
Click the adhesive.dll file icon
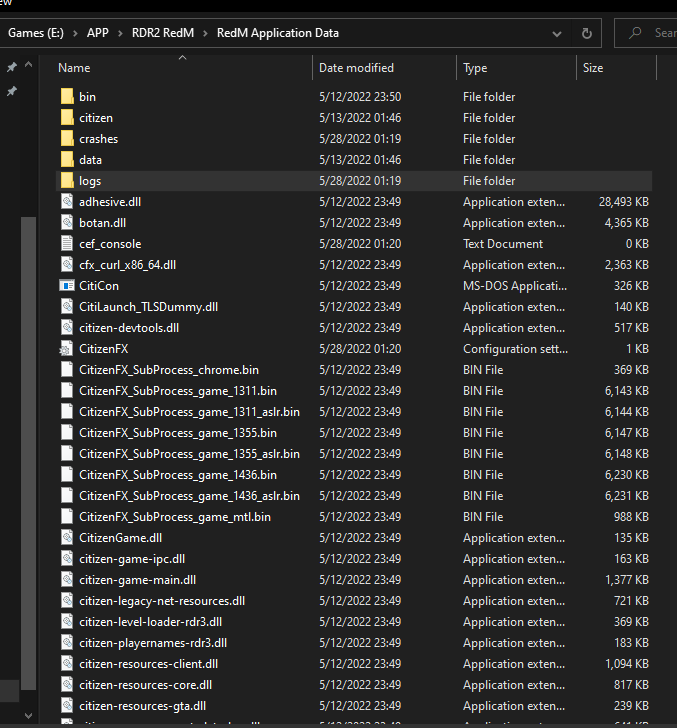click(x=67, y=202)
